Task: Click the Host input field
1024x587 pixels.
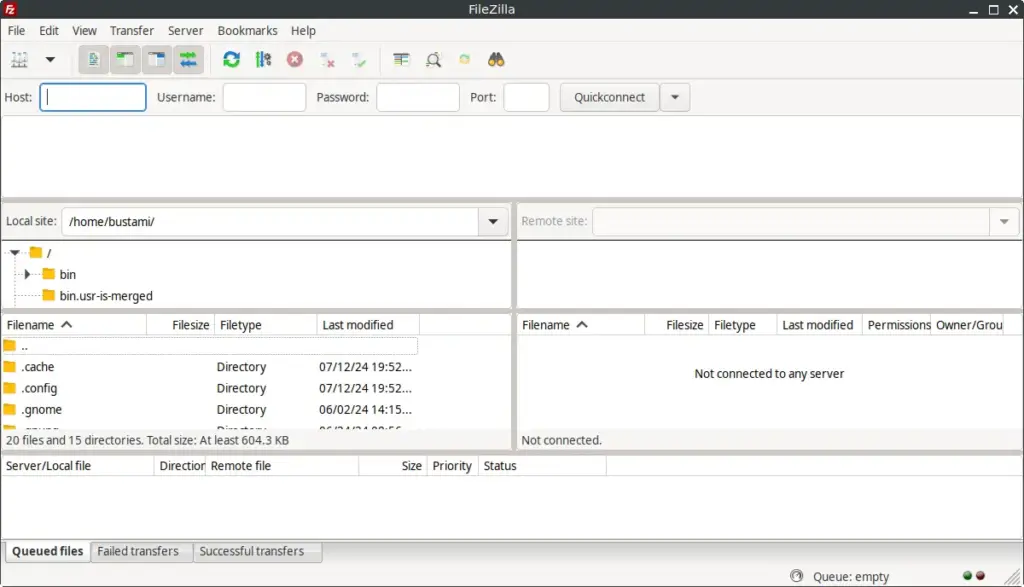Action: point(92,97)
